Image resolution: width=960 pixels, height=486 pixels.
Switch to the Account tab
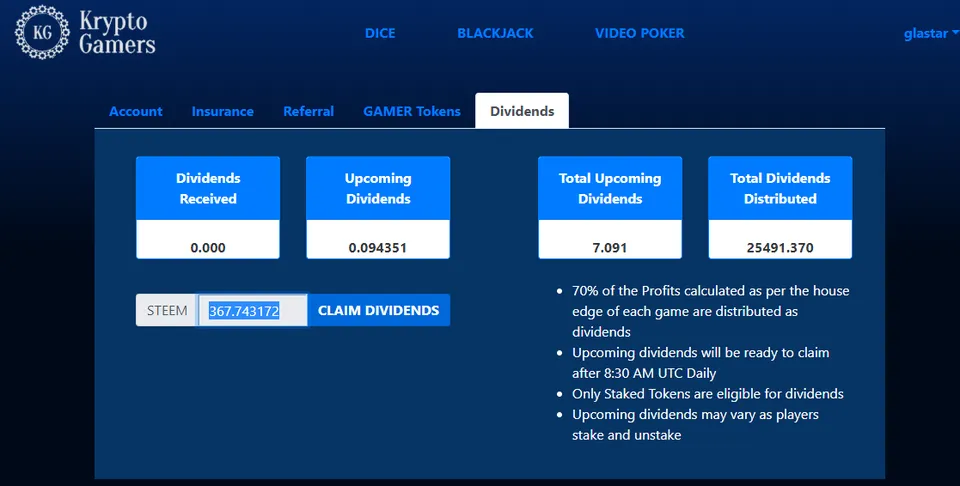click(x=136, y=111)
